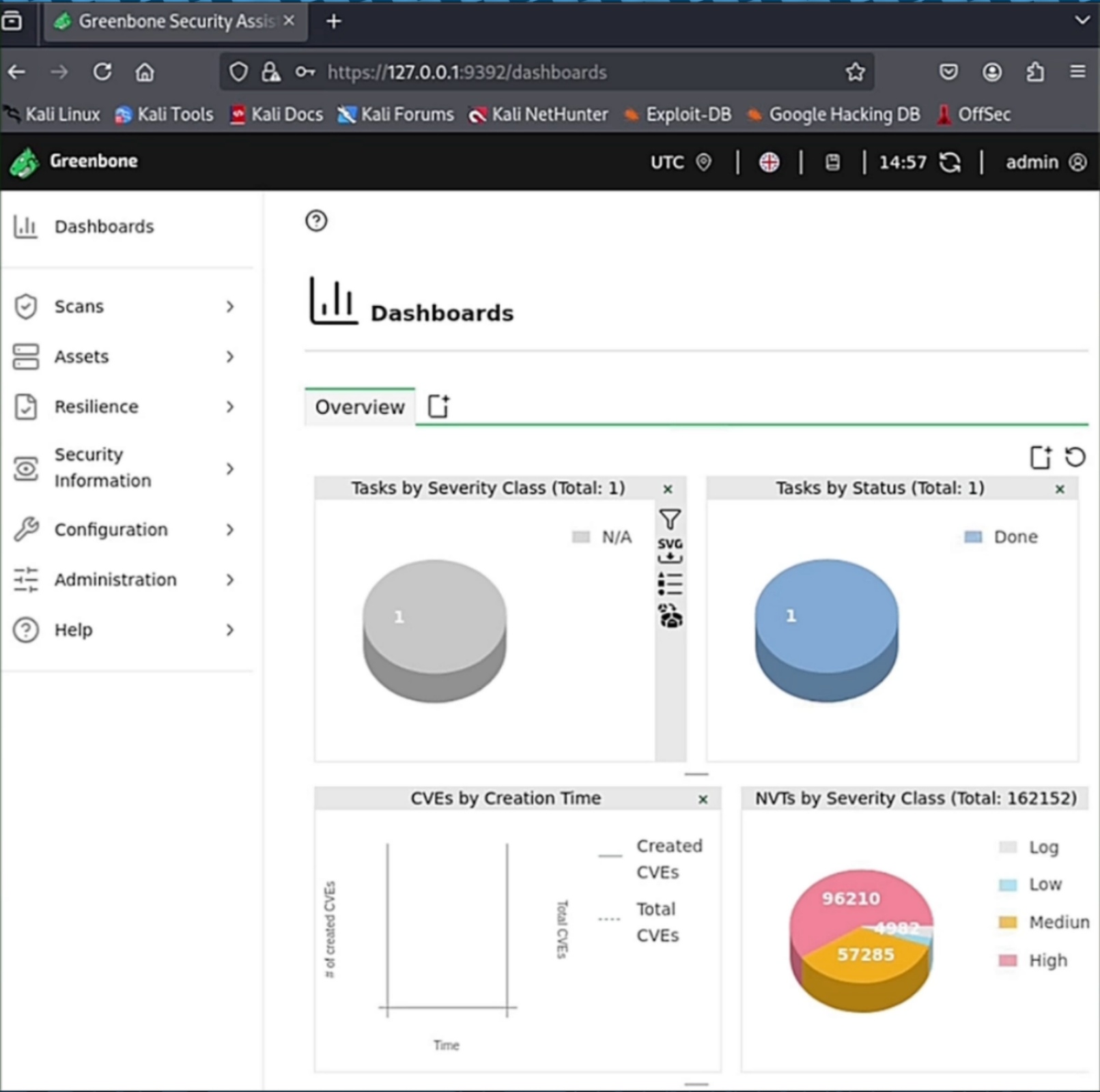Close the CVEs by Creation Time display

pos(703,799)
